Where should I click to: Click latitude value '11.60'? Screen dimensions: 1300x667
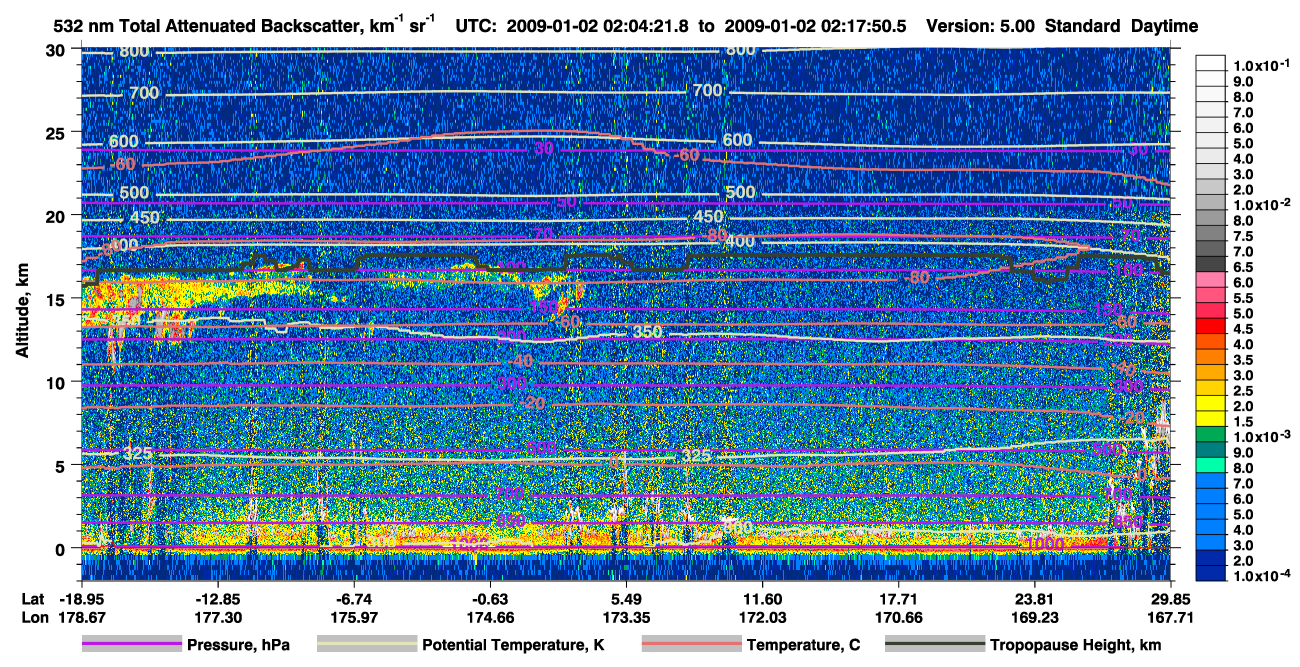click(x=763, y=598)
